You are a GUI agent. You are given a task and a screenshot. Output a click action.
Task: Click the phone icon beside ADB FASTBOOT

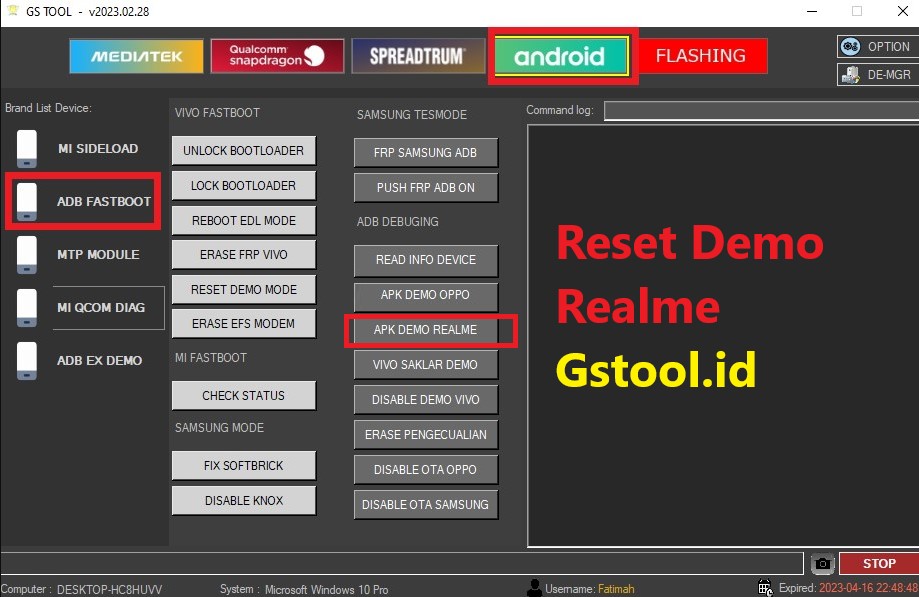pos(27,202)
